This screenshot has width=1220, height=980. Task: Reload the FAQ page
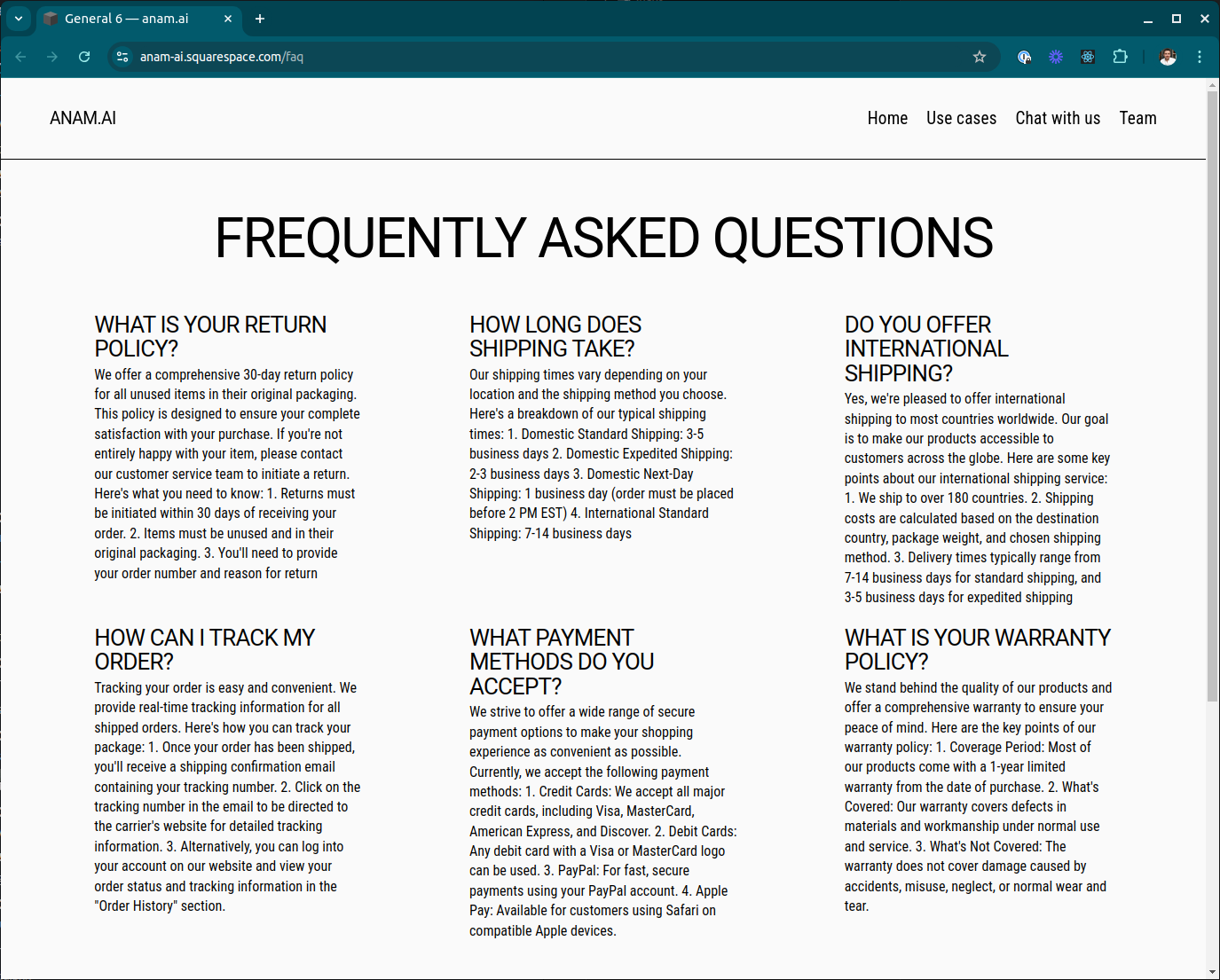click(x=84, y=56)
